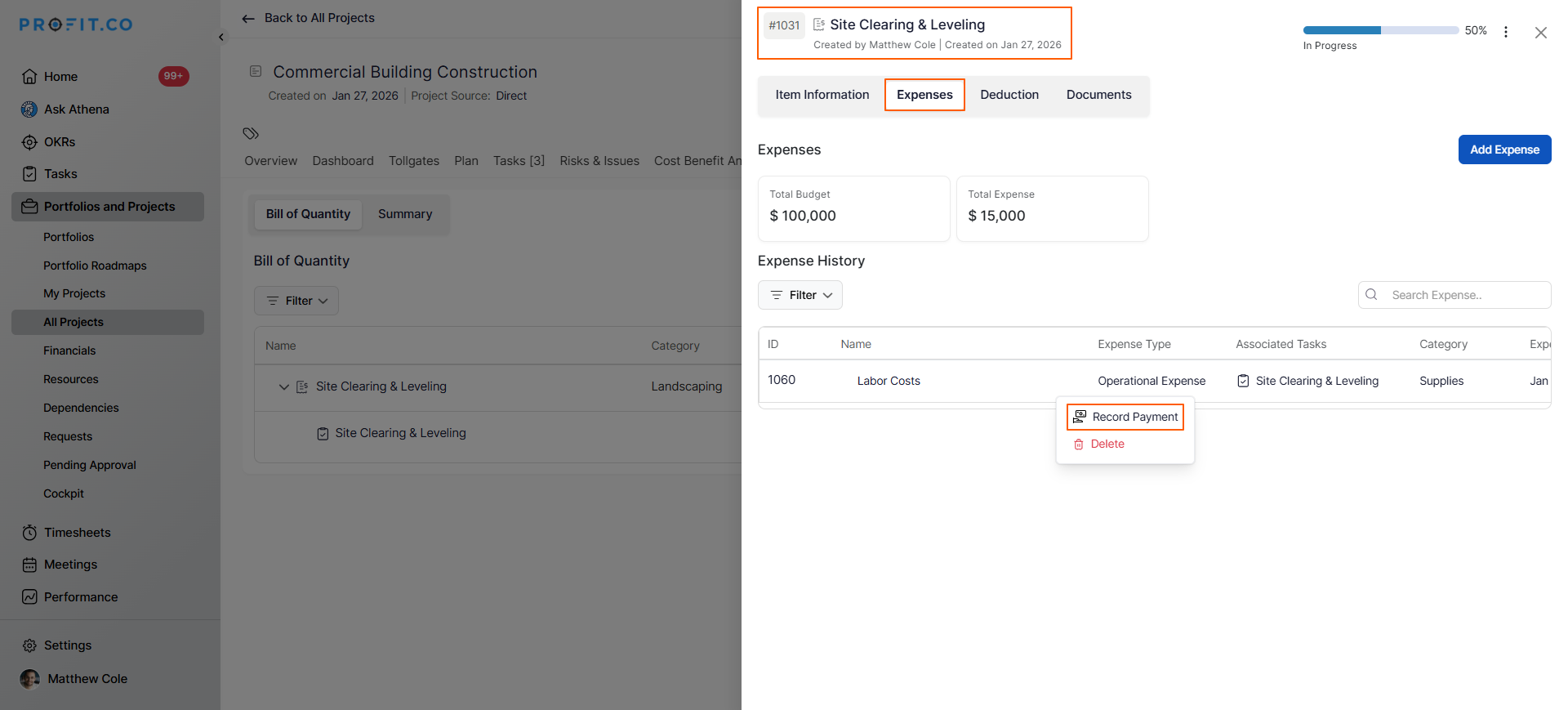Collapse the left sidebar panel
The height and width of the screenshot is (710, 1568).
221,38
